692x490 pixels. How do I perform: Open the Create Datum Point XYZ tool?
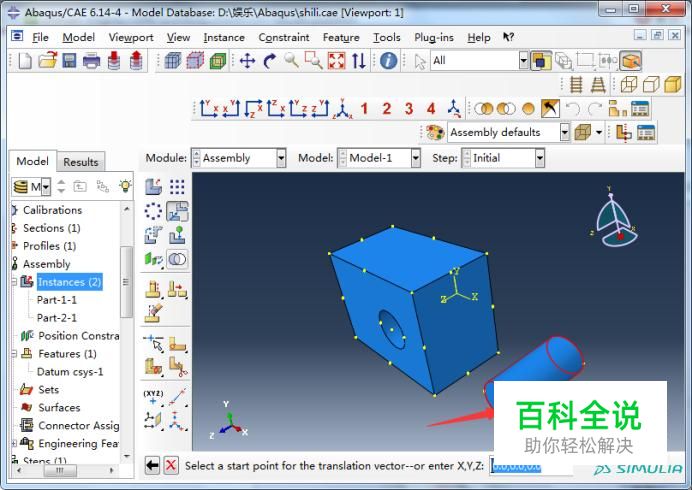[x=153, y=397]
